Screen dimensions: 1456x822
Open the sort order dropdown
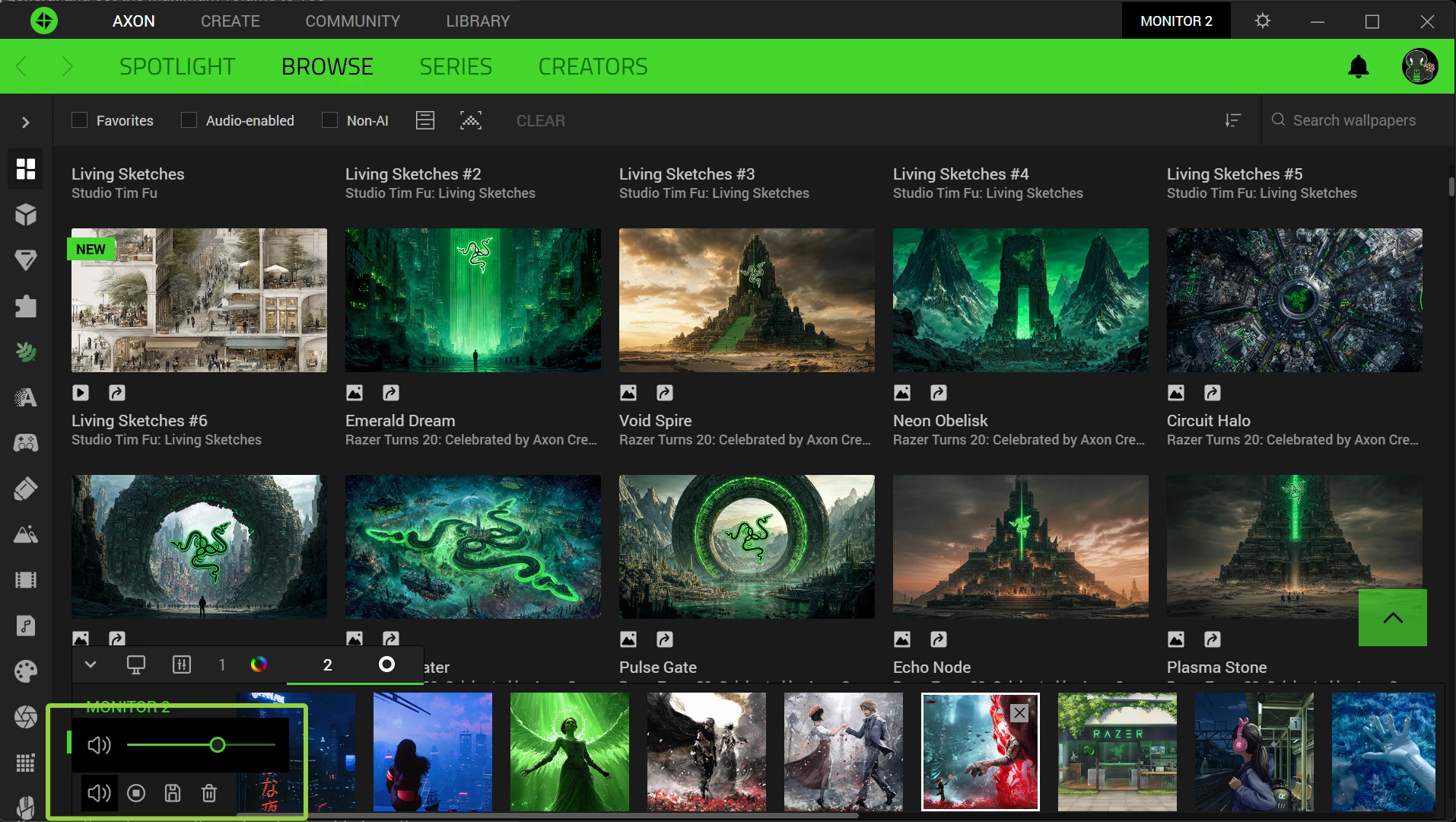click(x=1233, y=120)
